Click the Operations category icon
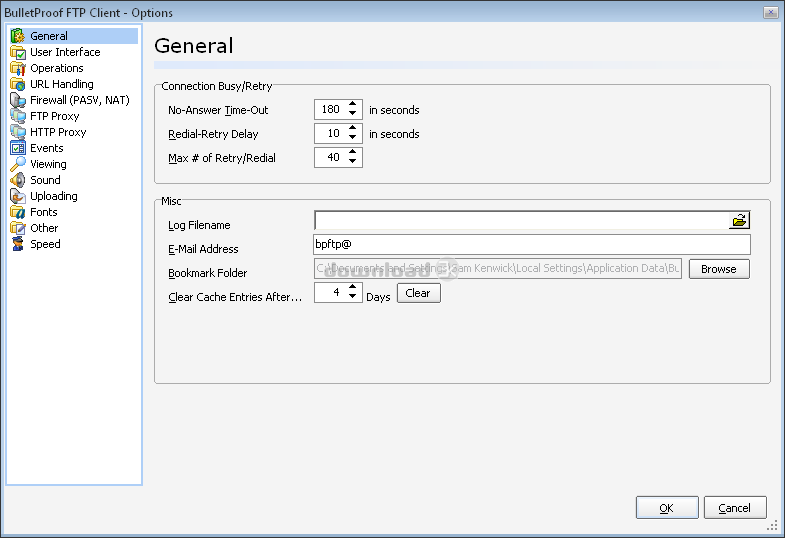 18,68
